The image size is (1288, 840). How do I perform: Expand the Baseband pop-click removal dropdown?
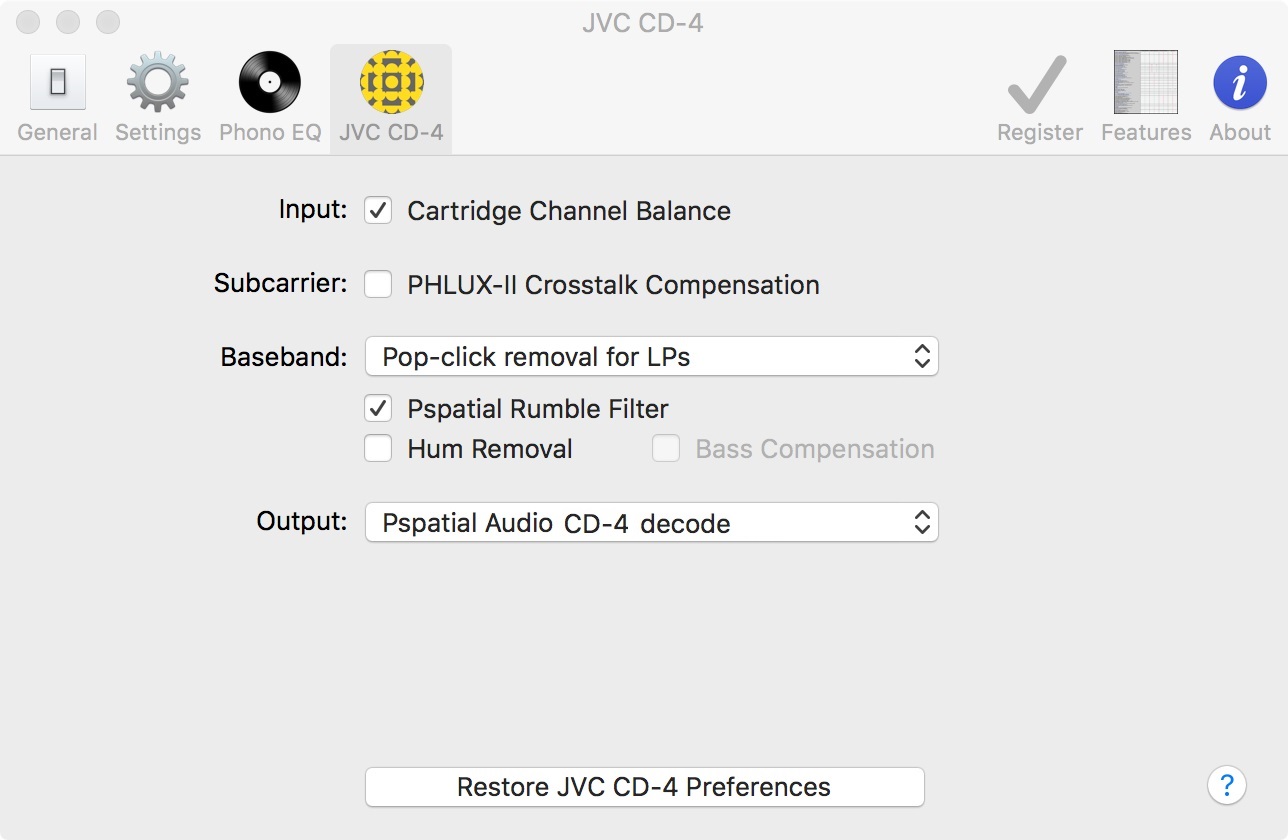pos(652,356)
